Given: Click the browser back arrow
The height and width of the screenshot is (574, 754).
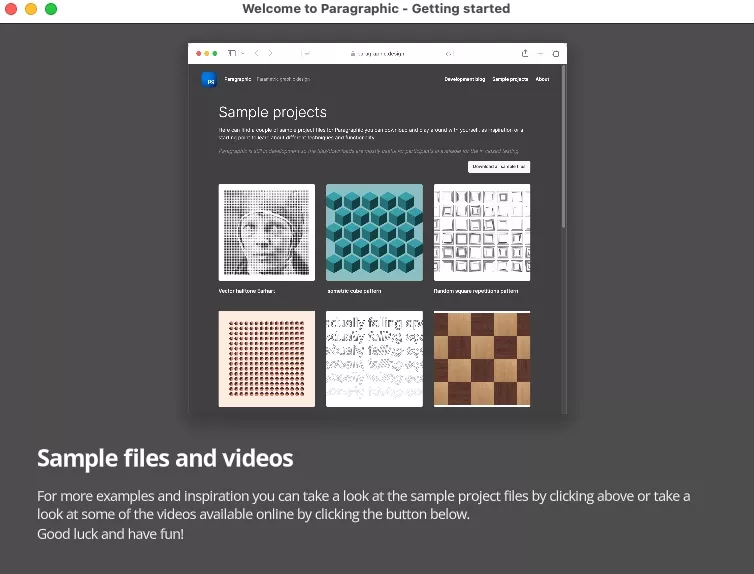Looking at the screenshot, I should coord(257,53).
